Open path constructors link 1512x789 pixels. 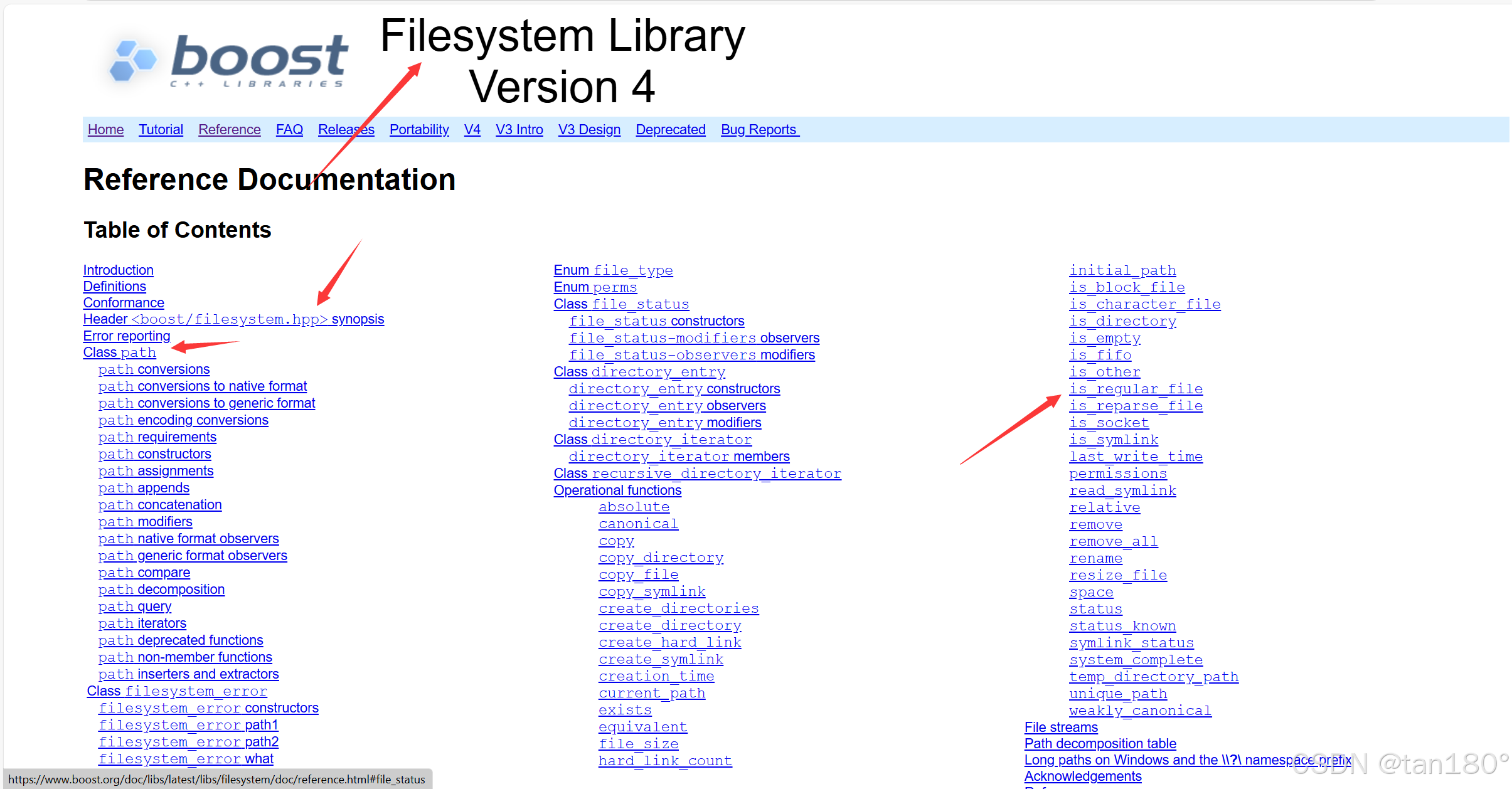point(155,454)
